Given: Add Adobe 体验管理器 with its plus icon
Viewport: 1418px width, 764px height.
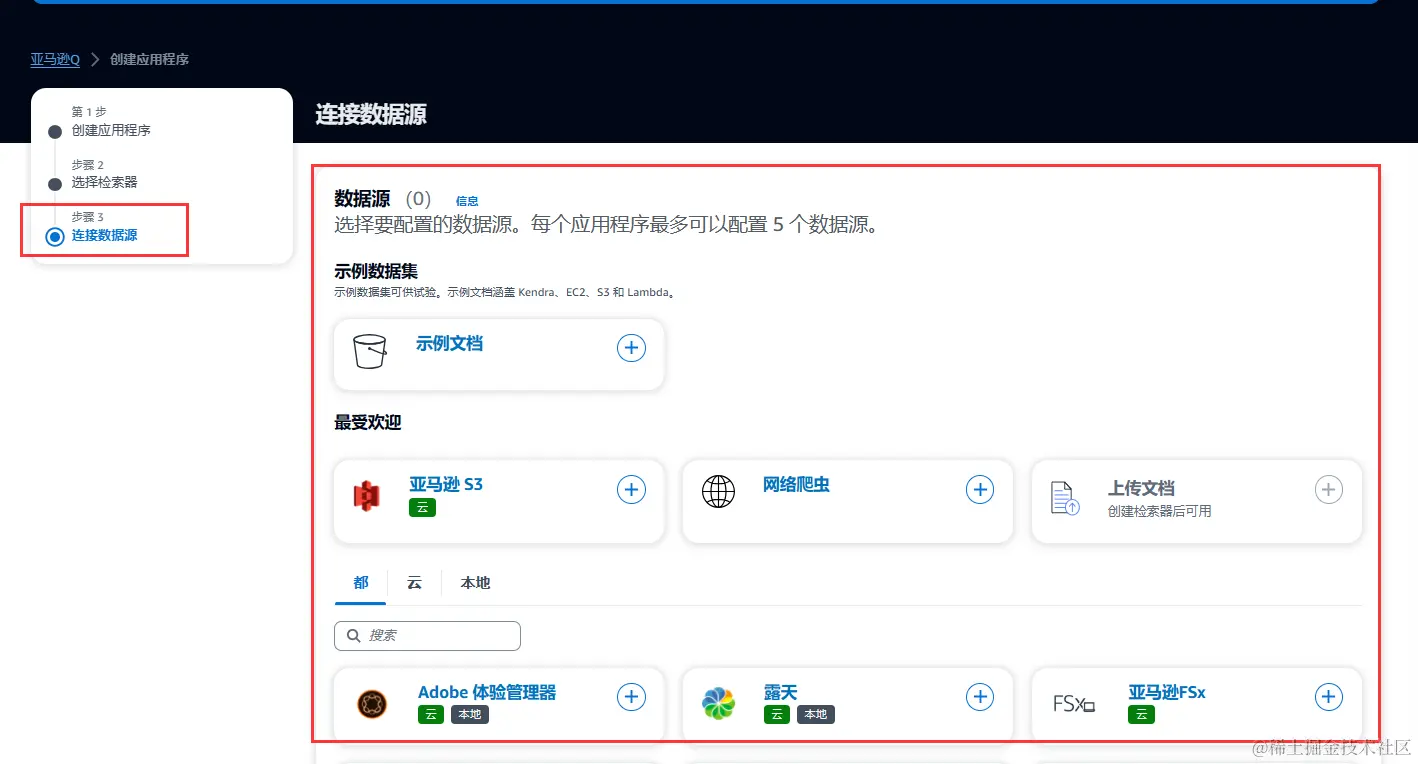Looking at the screenshot, I should click(x=631, y=697).
